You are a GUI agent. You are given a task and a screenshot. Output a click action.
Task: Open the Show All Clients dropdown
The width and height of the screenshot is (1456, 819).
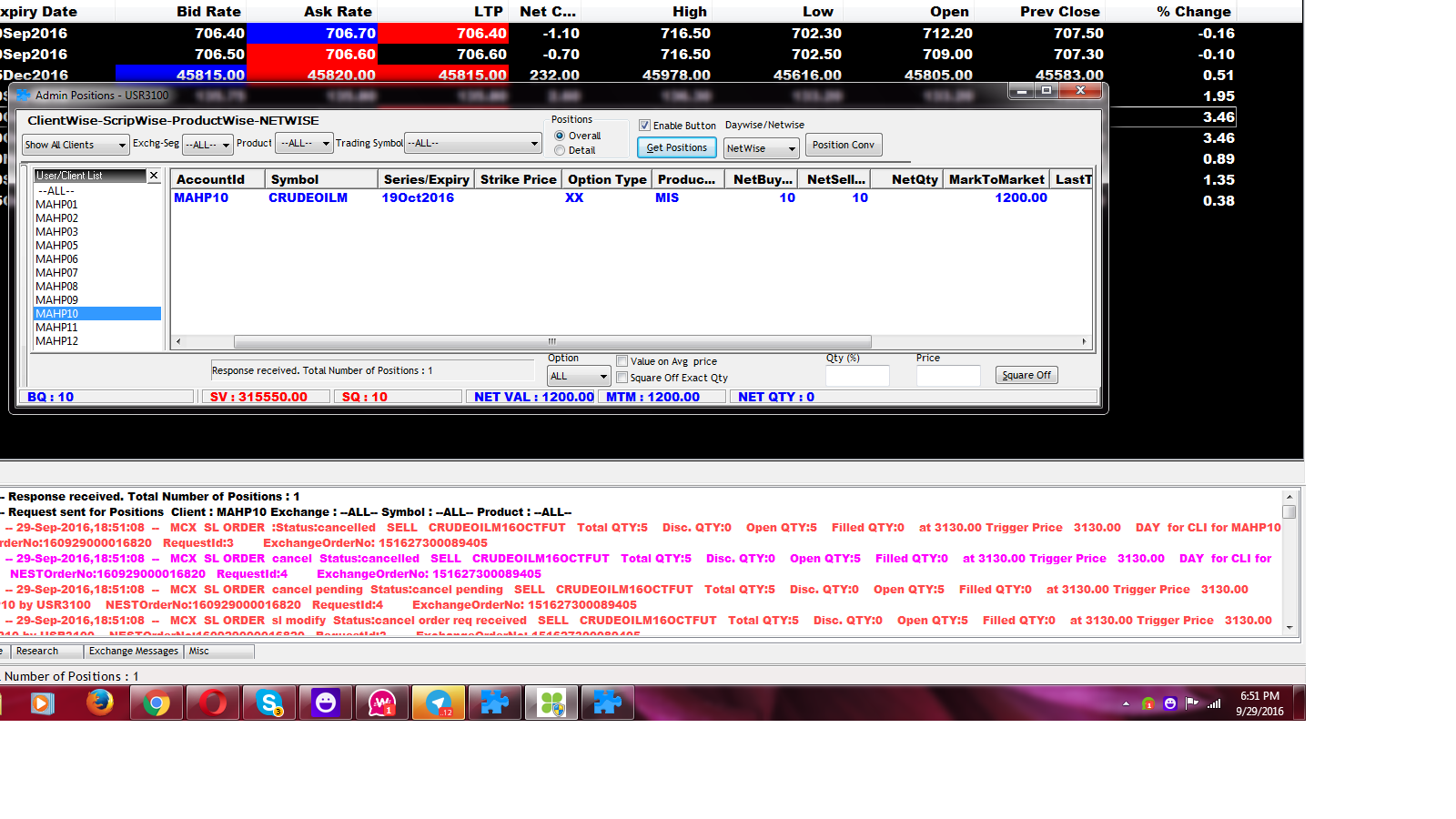[x=125, y=145]
